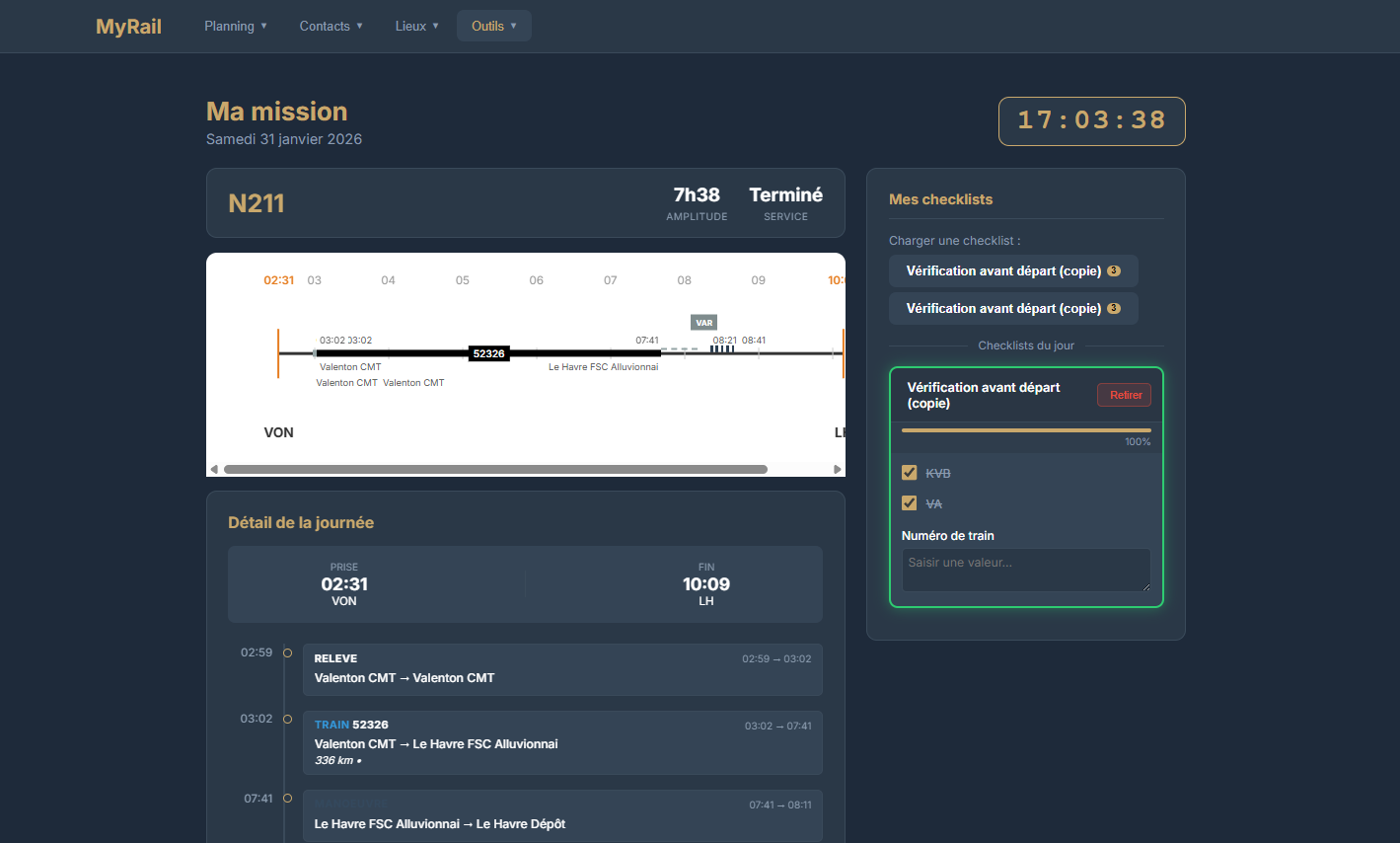Uncheck the VA checklist item

[x=910, y=503]
